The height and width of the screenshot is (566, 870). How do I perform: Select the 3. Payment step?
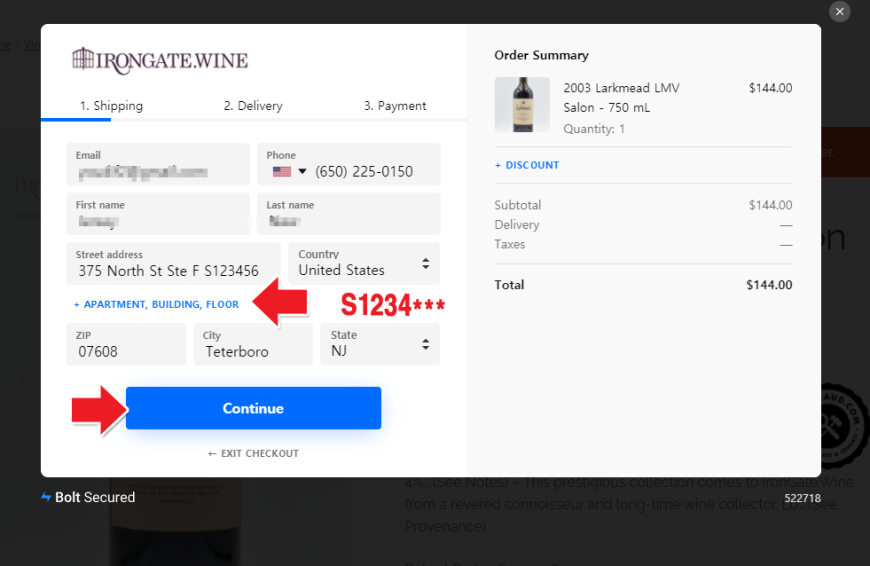point(395,106)
